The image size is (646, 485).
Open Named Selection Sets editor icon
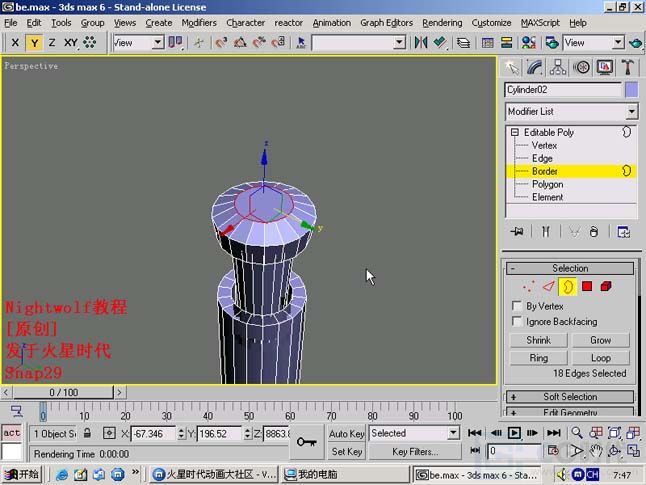tap(301, 42)
